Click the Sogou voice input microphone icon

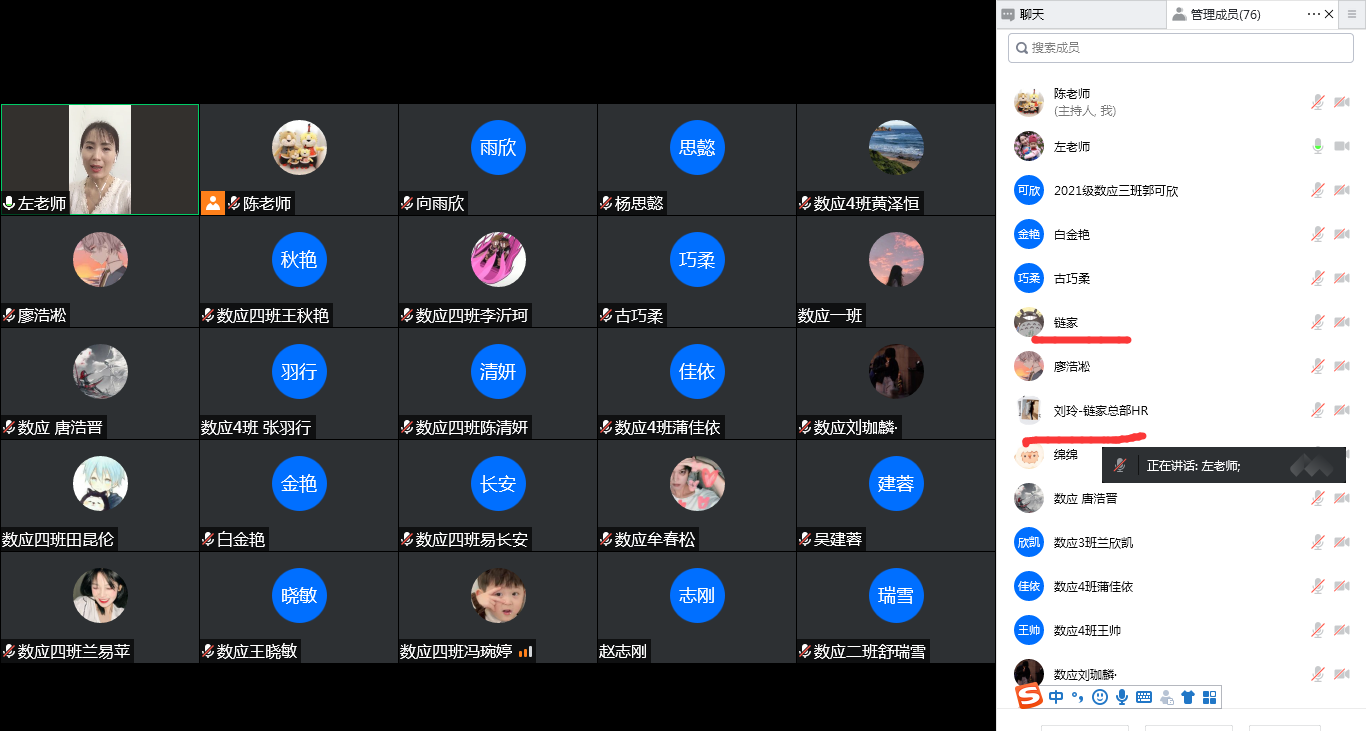tap(1122, 697)
